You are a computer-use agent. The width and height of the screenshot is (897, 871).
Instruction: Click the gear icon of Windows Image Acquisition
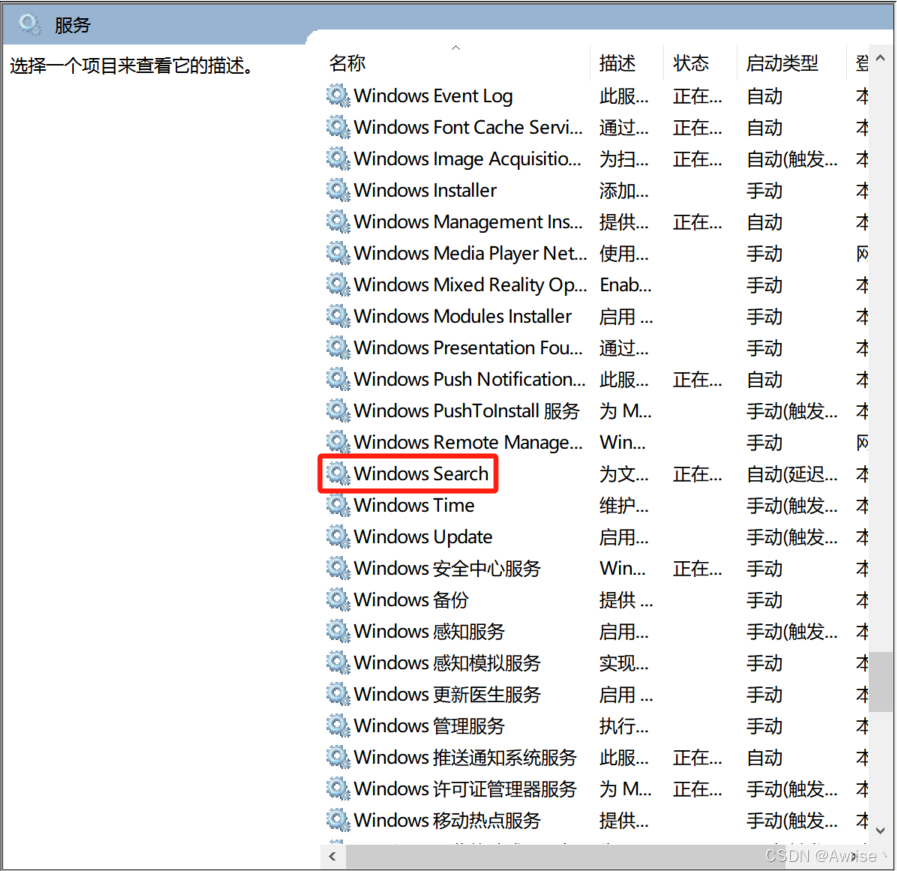click(x=338, y=158)
